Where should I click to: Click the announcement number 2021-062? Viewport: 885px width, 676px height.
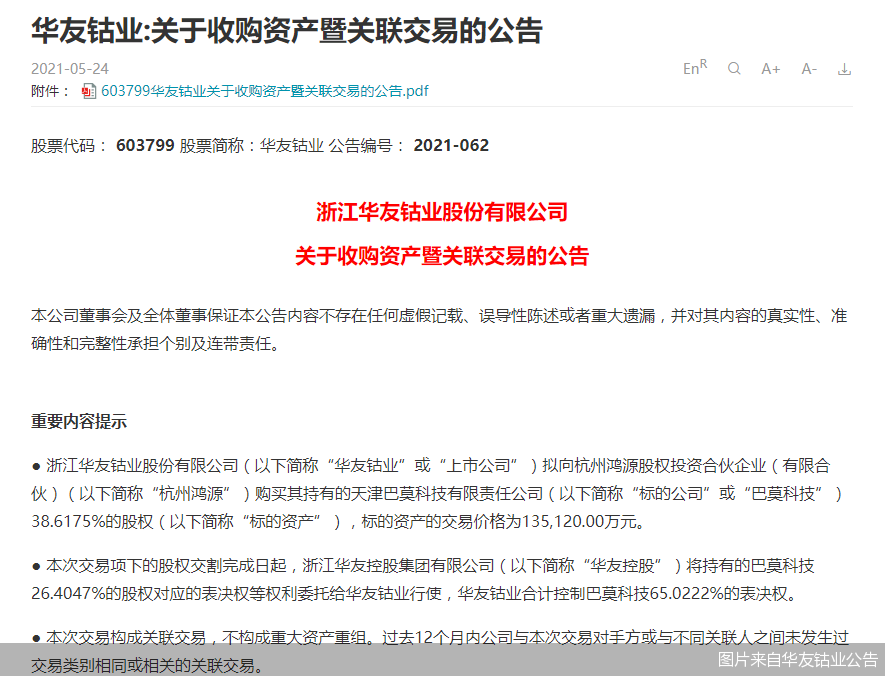(451, 146)
